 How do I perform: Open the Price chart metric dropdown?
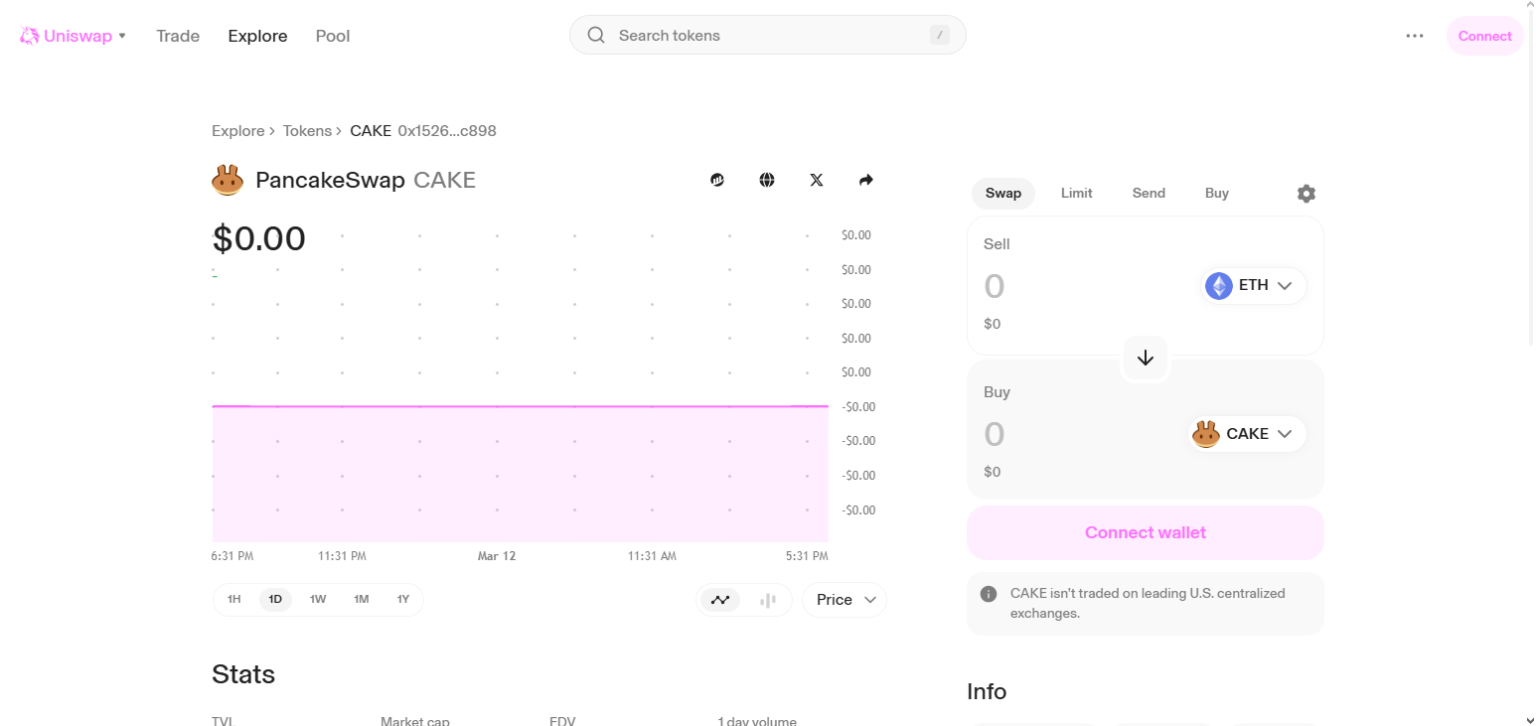[x=843, y=599]
